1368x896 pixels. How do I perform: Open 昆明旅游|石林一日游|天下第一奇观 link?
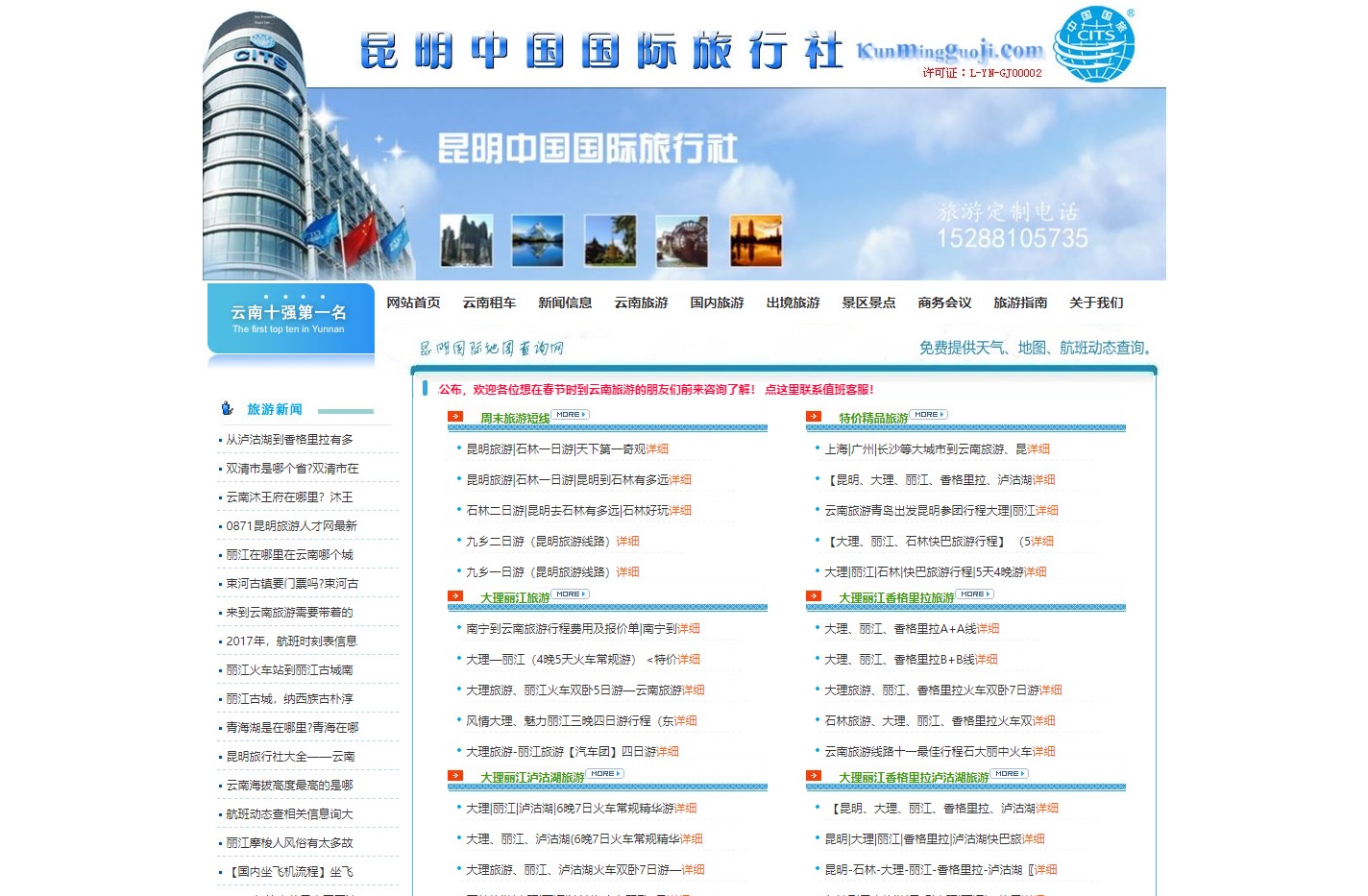coord(555,449)
